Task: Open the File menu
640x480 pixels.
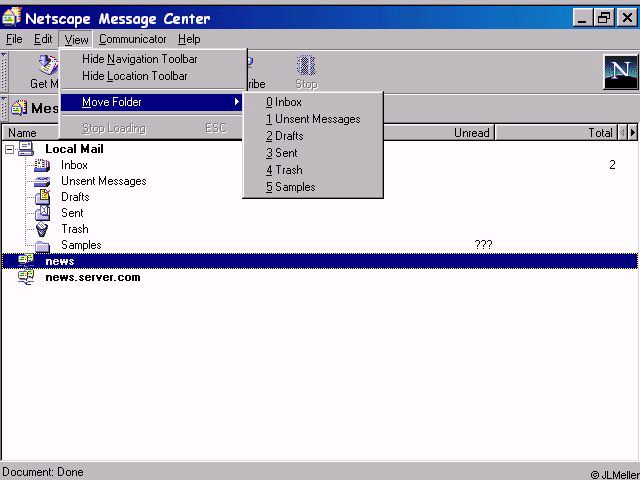Action: click(x=14, y=39)
